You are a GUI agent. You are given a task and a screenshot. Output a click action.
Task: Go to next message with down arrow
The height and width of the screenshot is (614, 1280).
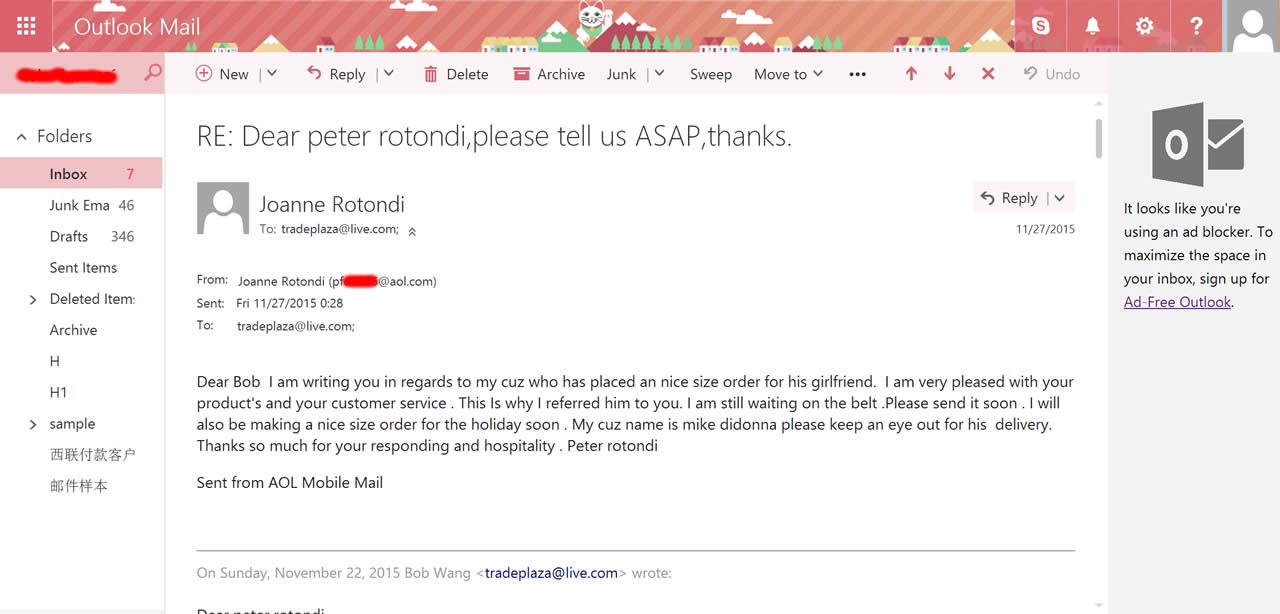tap(950, 74)
